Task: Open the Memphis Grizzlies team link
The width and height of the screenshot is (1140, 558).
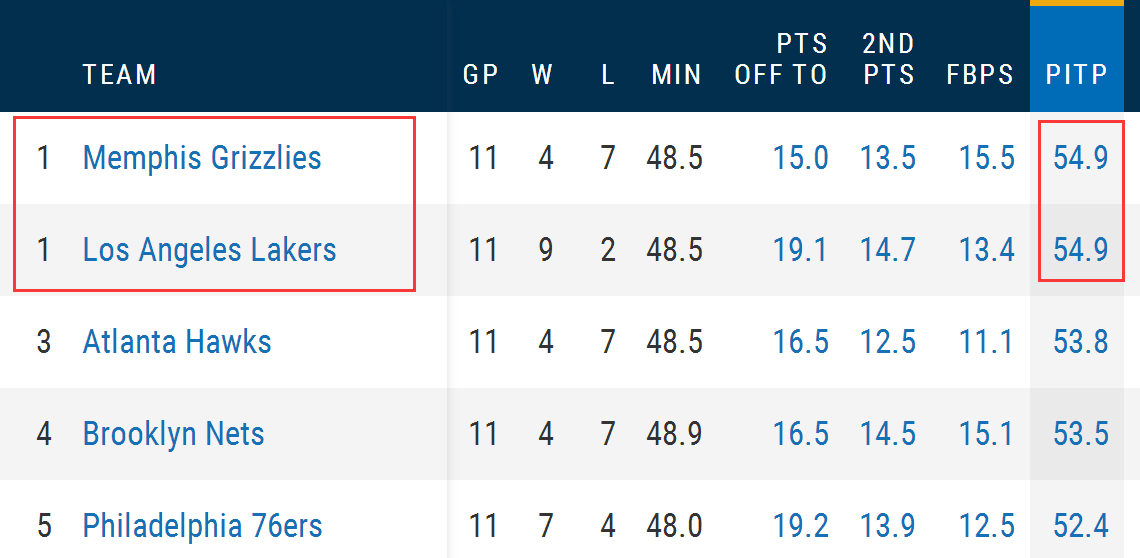Action: (x=202, y=158)
